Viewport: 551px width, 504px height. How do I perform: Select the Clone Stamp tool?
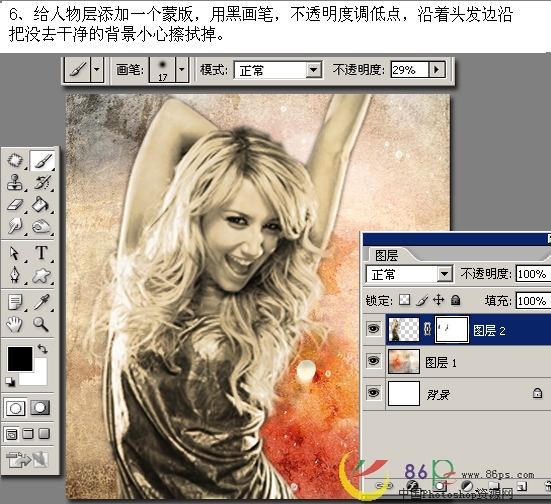(15, 182)
